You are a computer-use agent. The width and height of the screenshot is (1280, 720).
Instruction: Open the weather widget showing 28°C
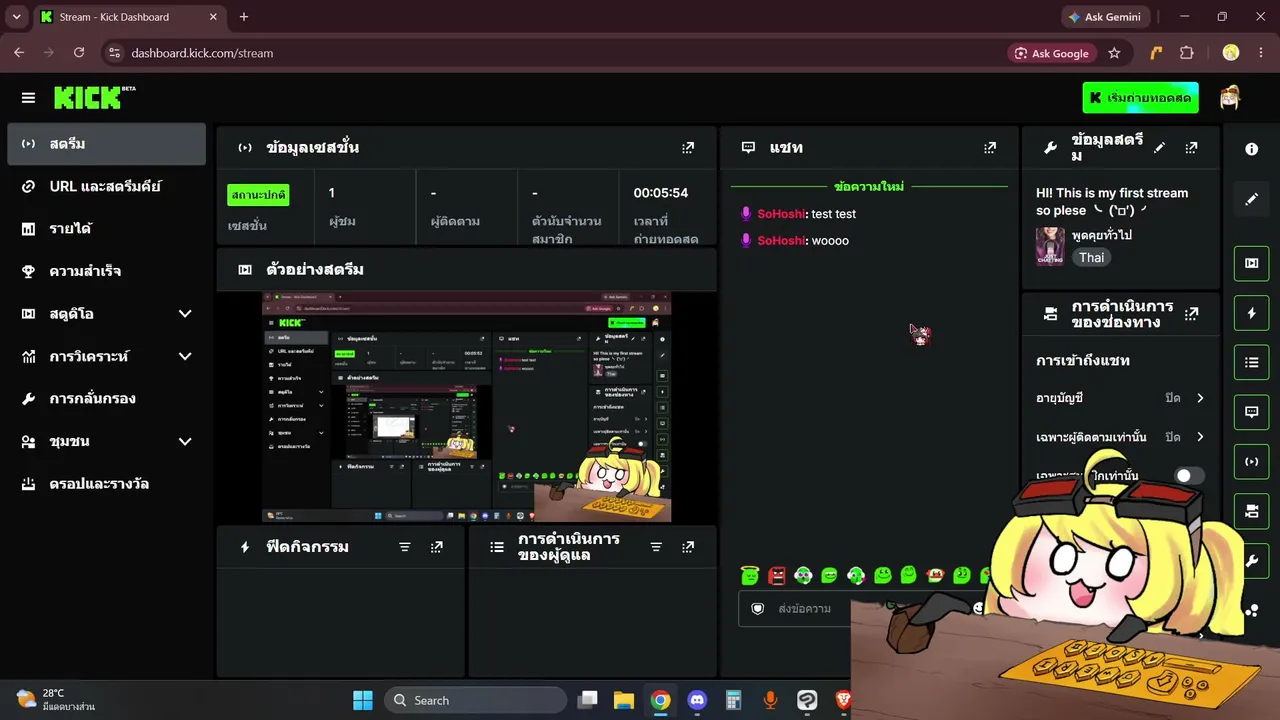click(56, 699)
